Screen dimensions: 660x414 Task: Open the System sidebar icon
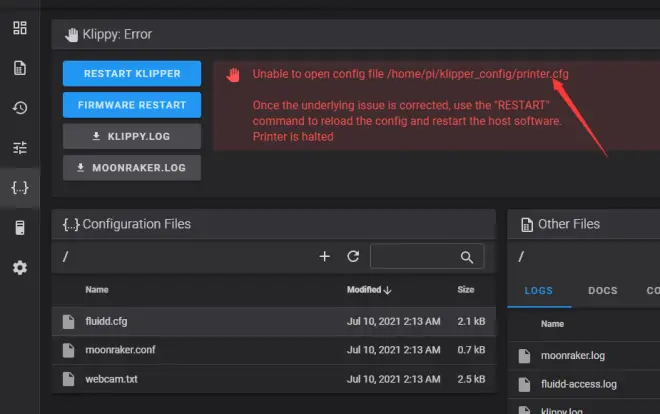20,228
